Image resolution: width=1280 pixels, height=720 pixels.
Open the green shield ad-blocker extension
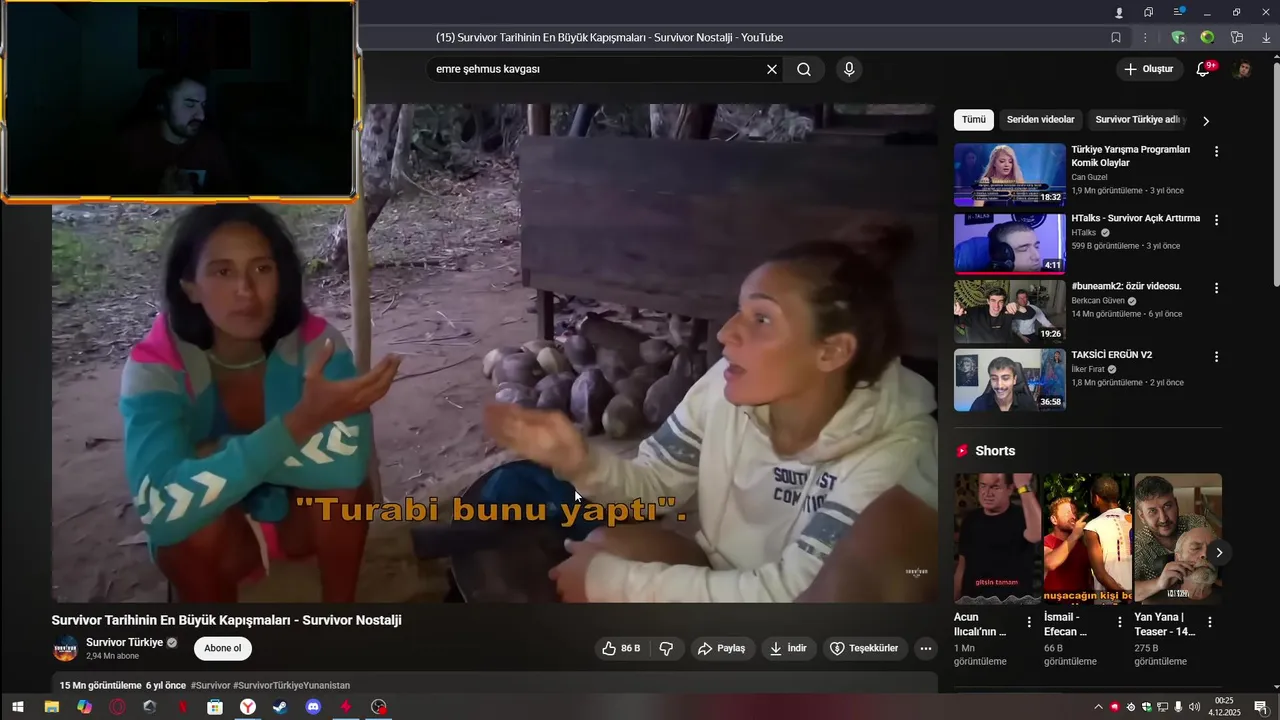1178,38
